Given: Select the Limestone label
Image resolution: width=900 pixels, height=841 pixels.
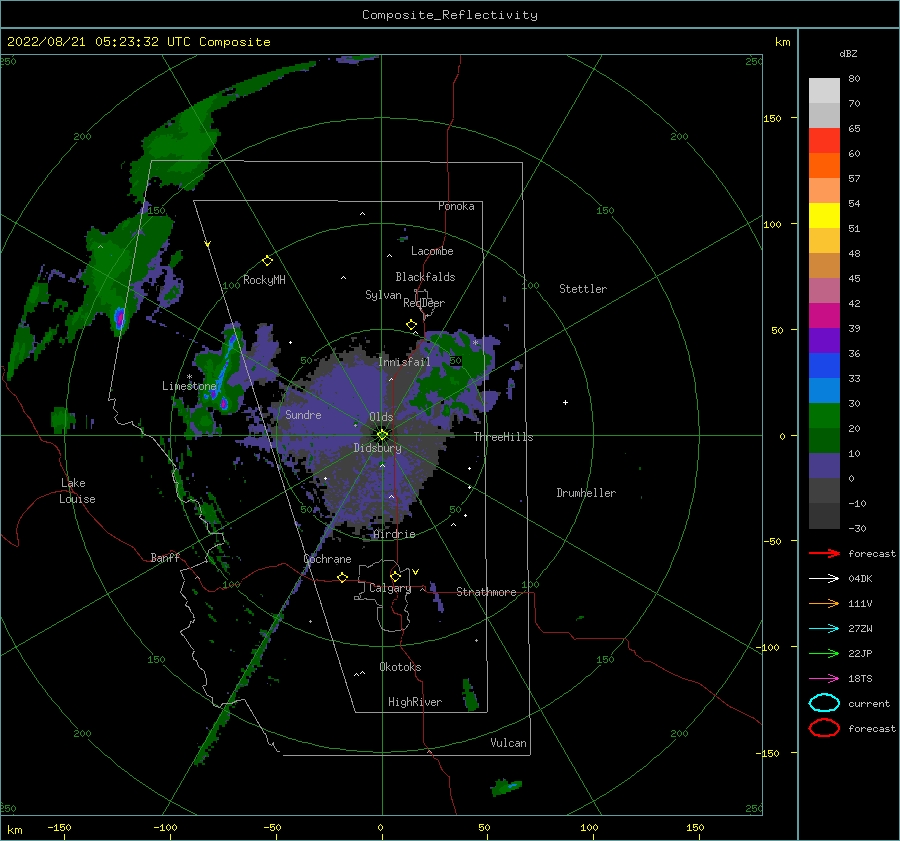Looking at the screenshot, I should (189, 386).
